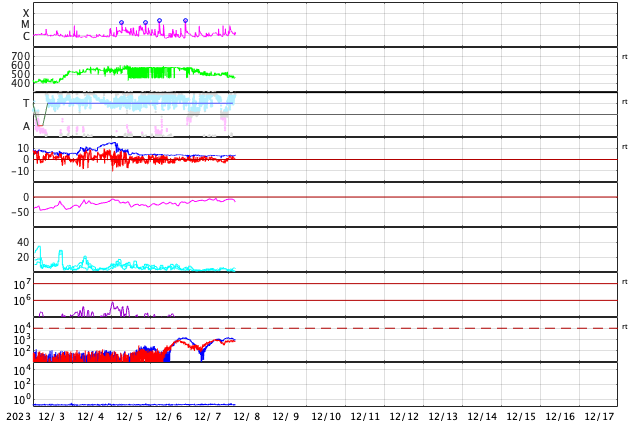
Task: Click the rt label beside the 700-400 panel
Action: tap(625, 57)
